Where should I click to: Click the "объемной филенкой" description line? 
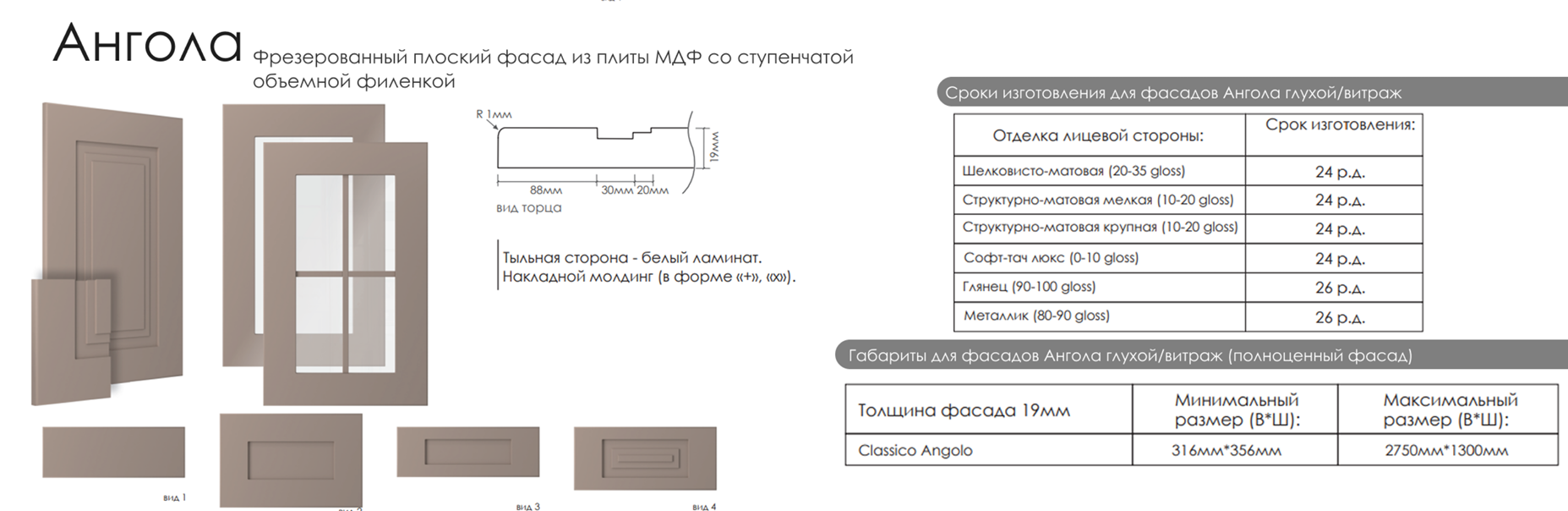354,81
